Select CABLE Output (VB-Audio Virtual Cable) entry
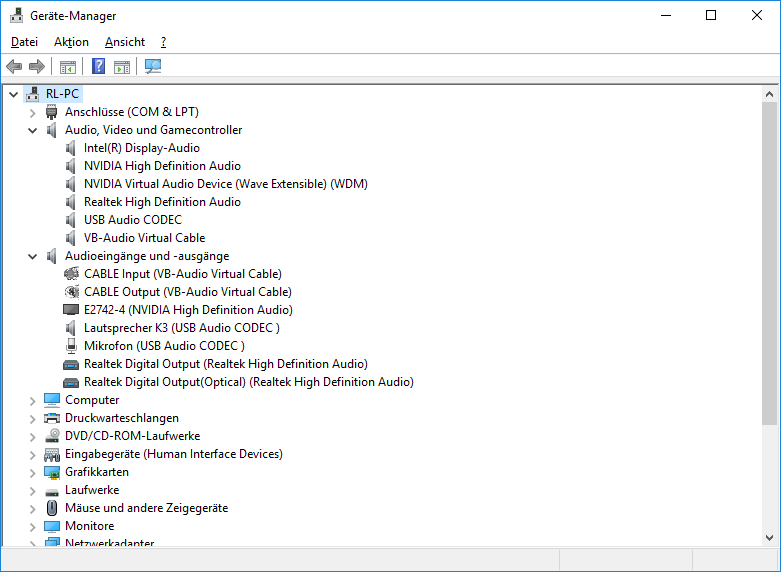The image size is (781, 572). coord(187,292)
